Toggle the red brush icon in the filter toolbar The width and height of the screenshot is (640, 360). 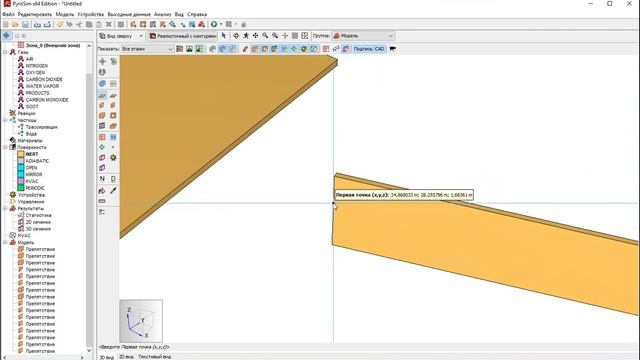245,49
